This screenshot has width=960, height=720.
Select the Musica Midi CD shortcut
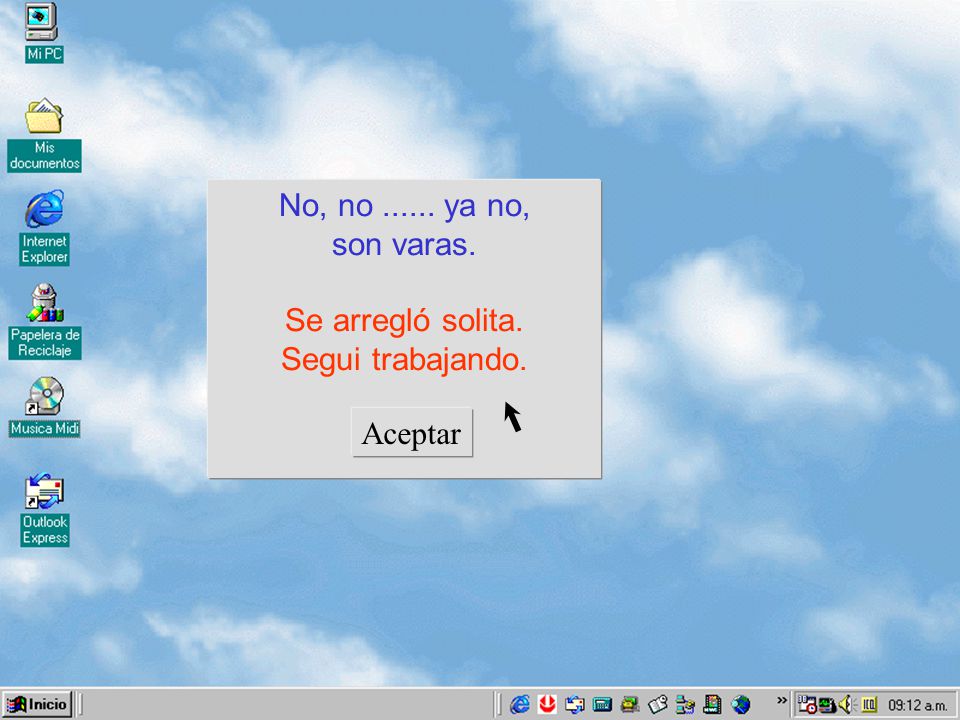pyautogui.click(x=44, y=407)
